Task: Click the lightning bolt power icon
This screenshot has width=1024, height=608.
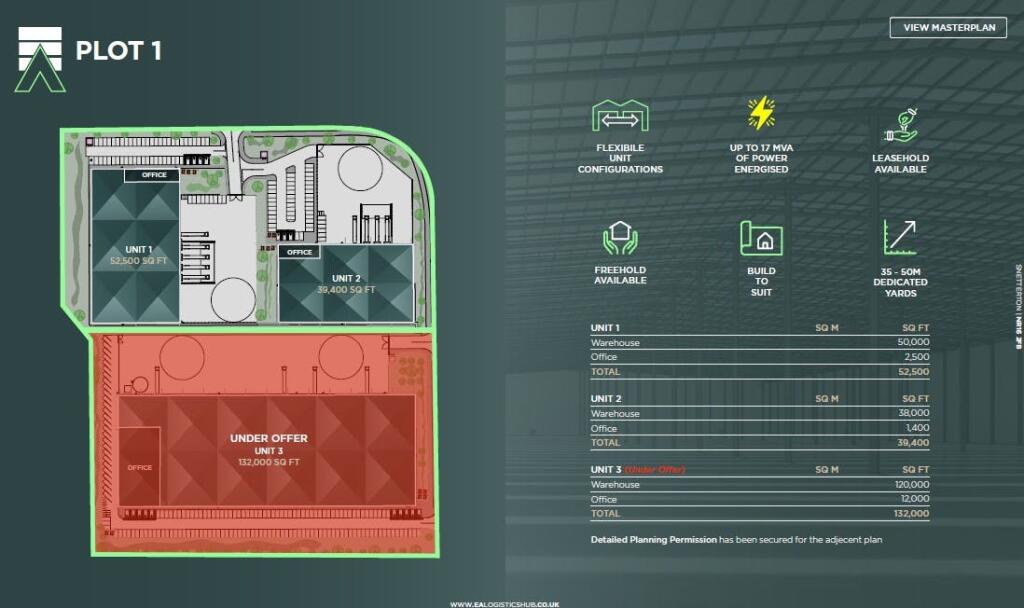Action: [760, 114]
